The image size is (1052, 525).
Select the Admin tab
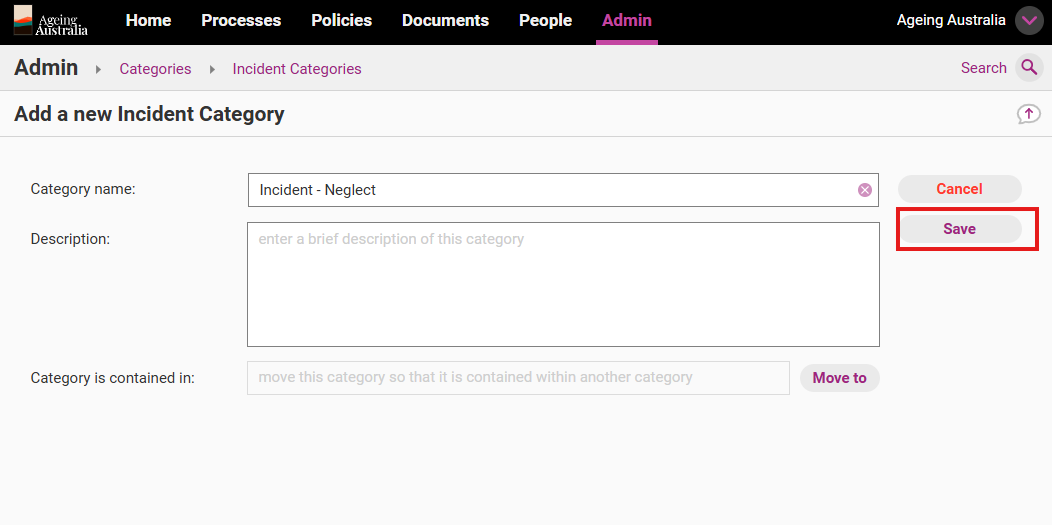(x=626, y=21)
